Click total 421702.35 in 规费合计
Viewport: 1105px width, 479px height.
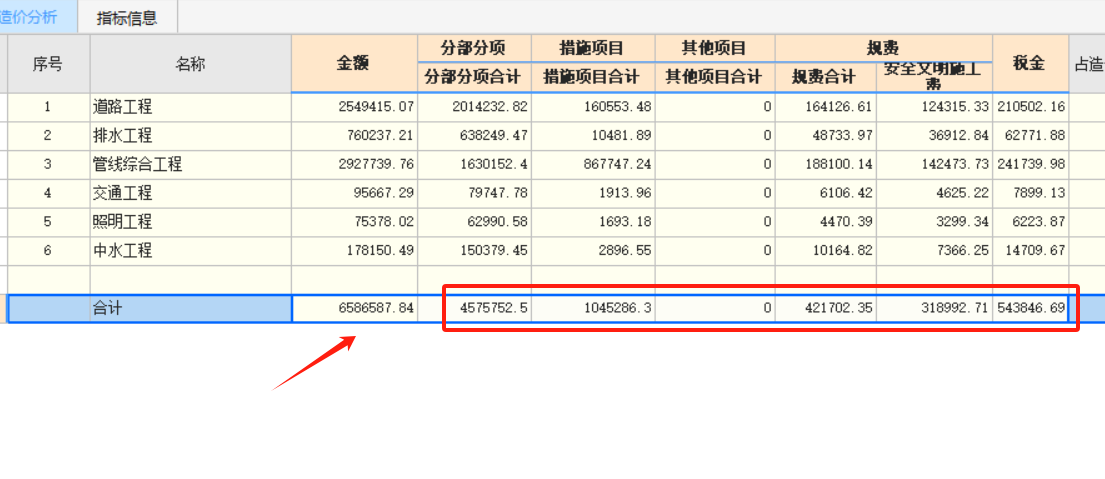click(825, 309)
